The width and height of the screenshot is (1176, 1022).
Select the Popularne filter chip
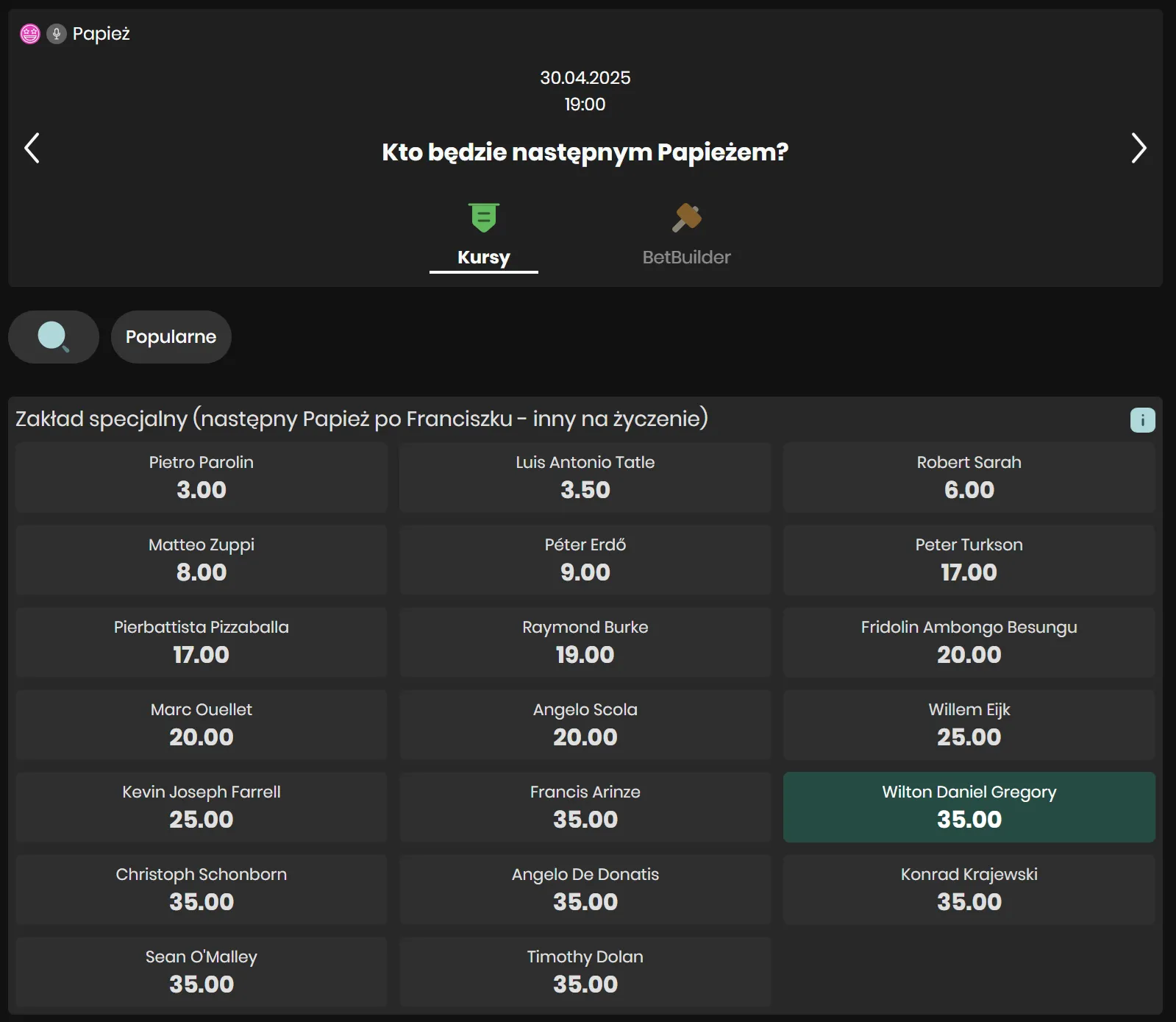(171, 337)
